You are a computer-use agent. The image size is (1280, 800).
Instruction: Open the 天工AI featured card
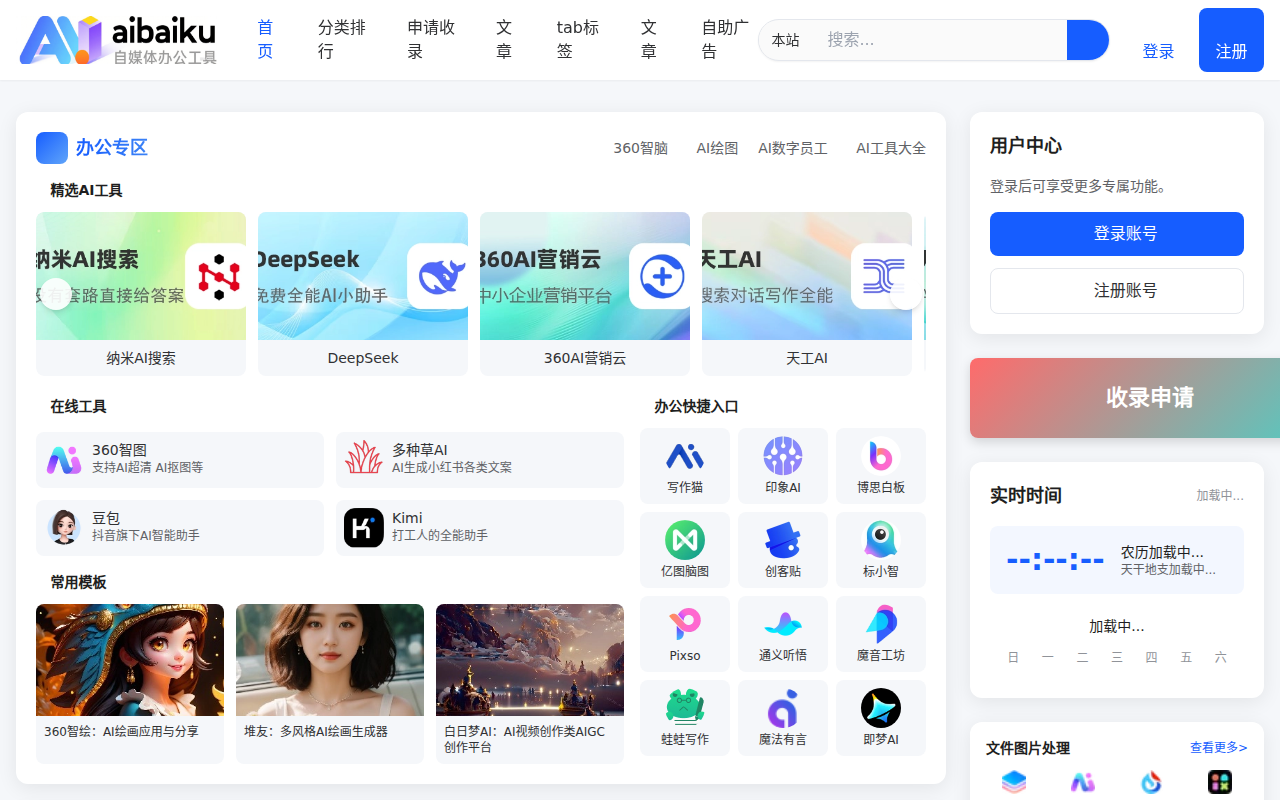pyautogui.click(x=807, y=294)
